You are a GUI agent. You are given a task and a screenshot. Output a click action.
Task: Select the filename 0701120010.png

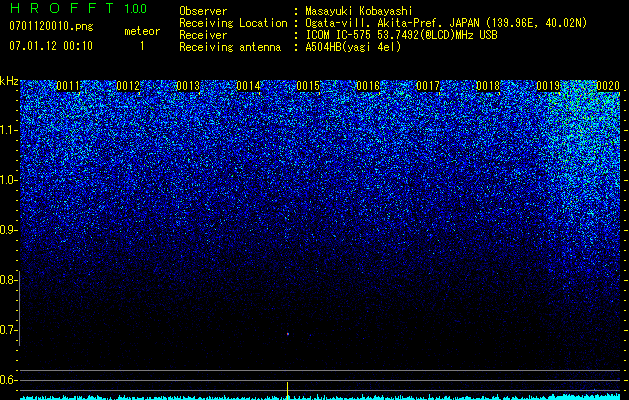click(51, 27)
